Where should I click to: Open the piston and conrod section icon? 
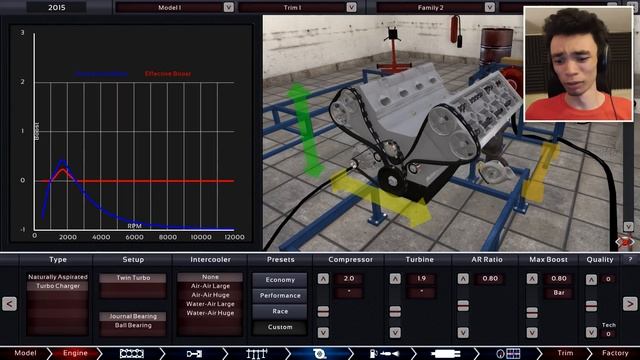coord(194,353)
